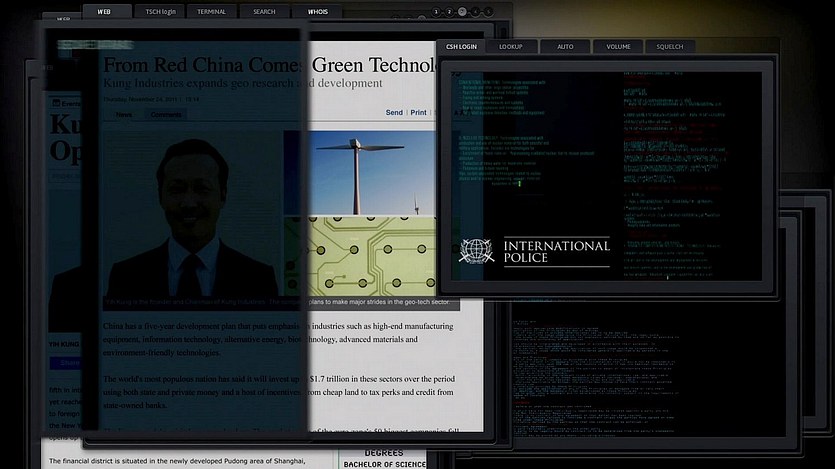Click the Send link in the article
Image resolution: width=835 pixels, height=469 pixels.
point(394,112)
